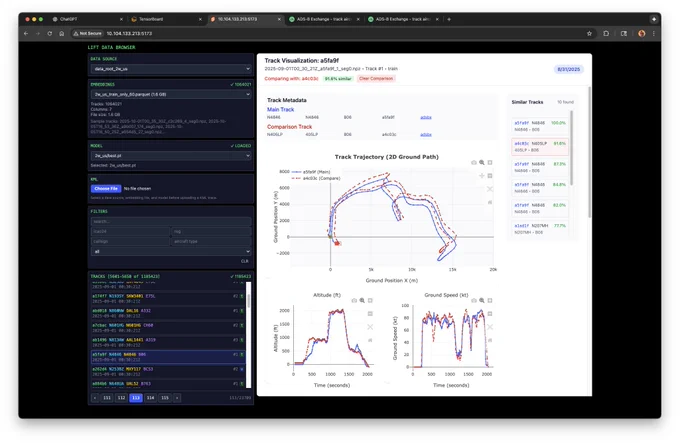Click browser back arrow
The image size is (680, 443).
26,33
